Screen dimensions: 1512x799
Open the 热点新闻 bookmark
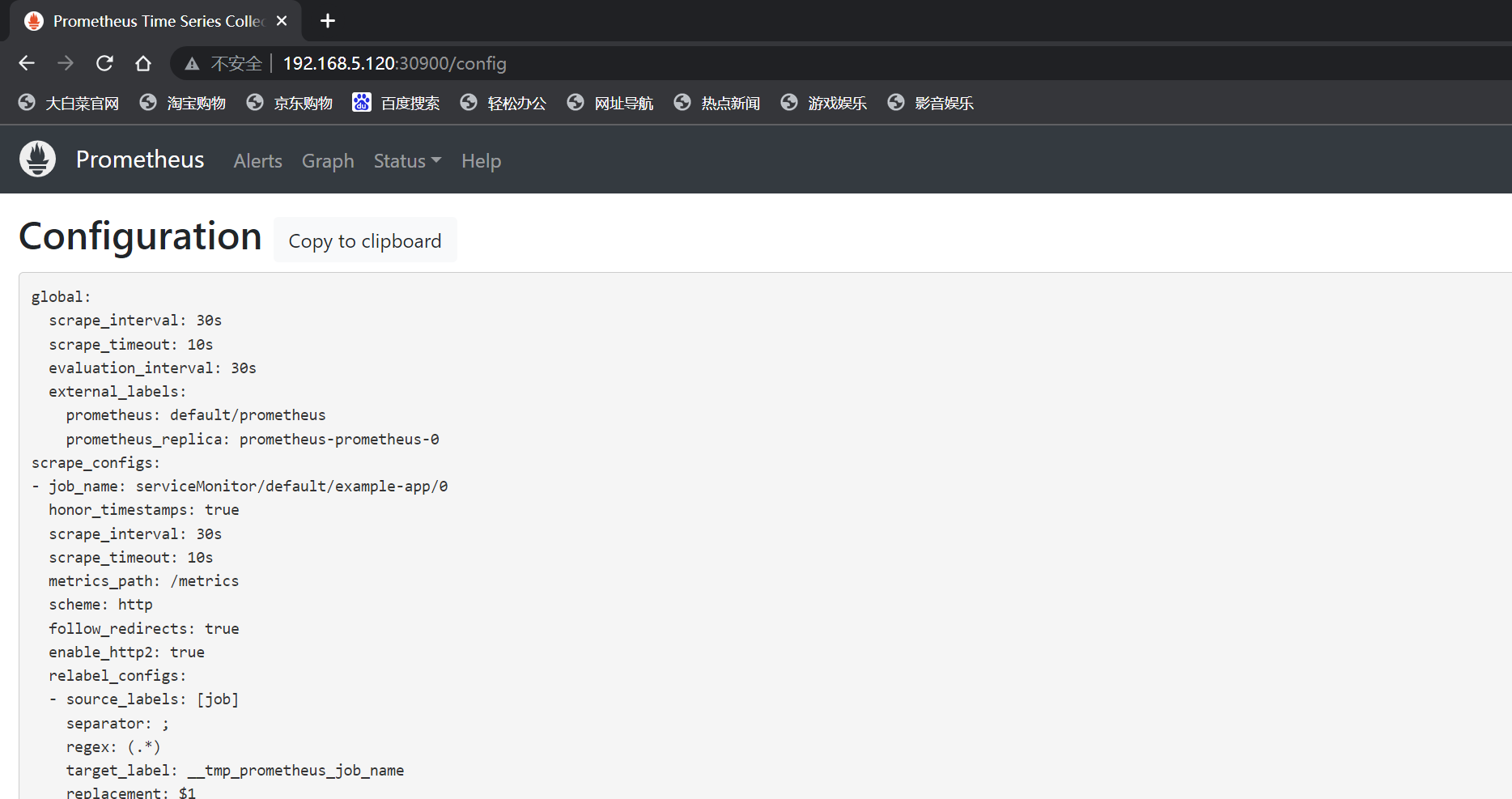pos(717,103)
